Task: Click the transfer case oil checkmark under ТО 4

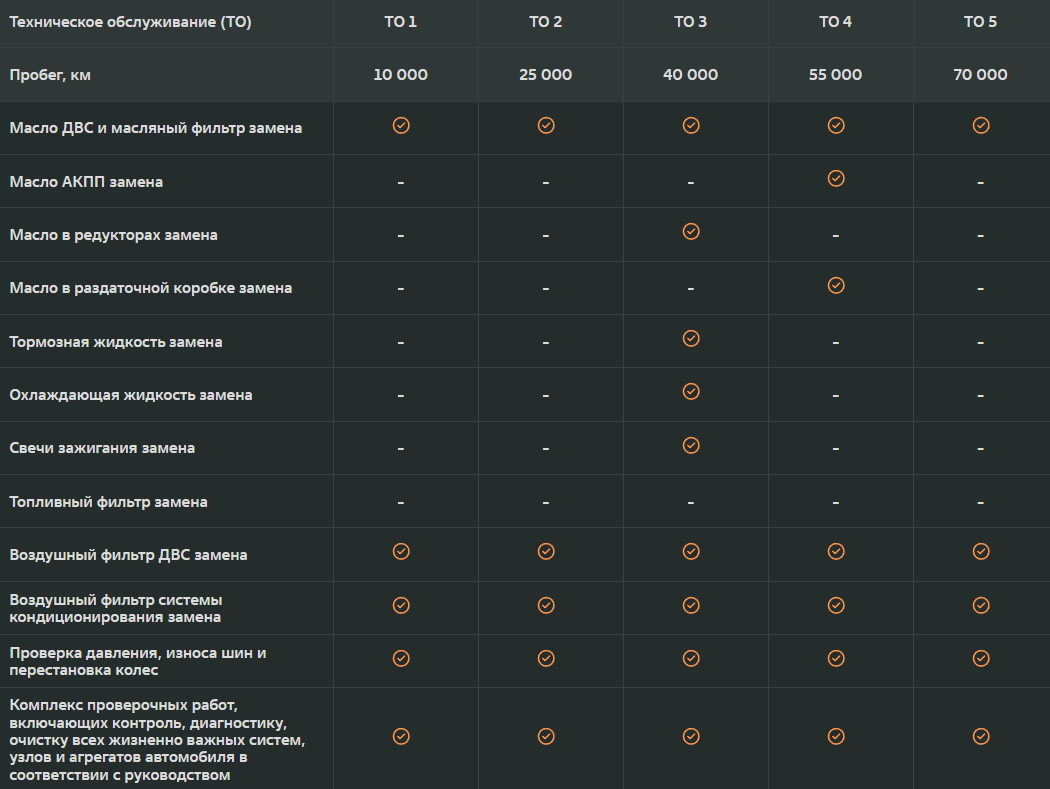Action: point(836,285)
